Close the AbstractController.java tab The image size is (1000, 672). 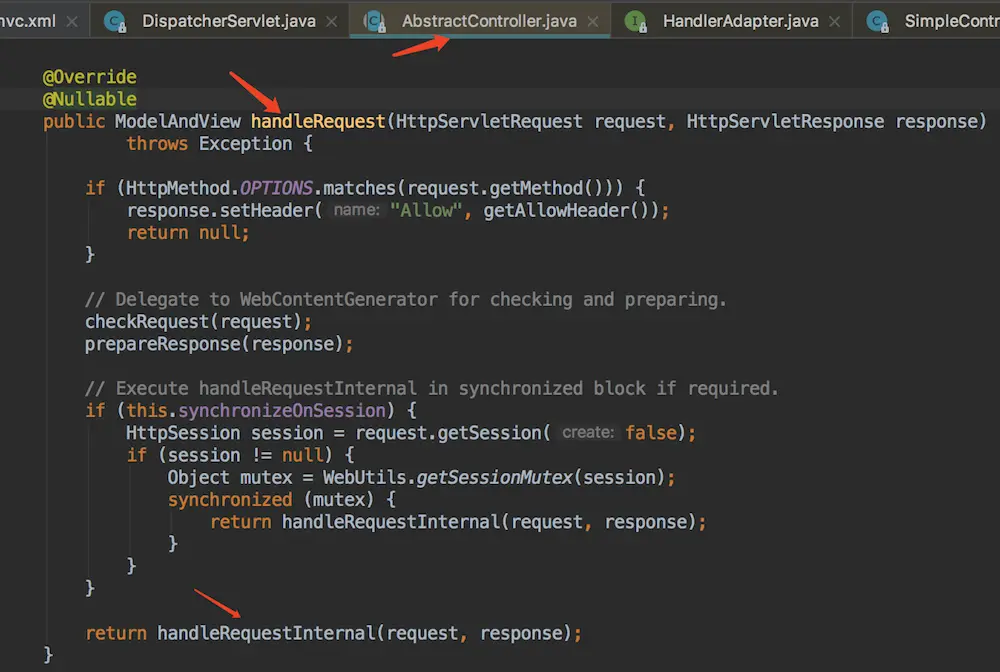pos(594,21)
